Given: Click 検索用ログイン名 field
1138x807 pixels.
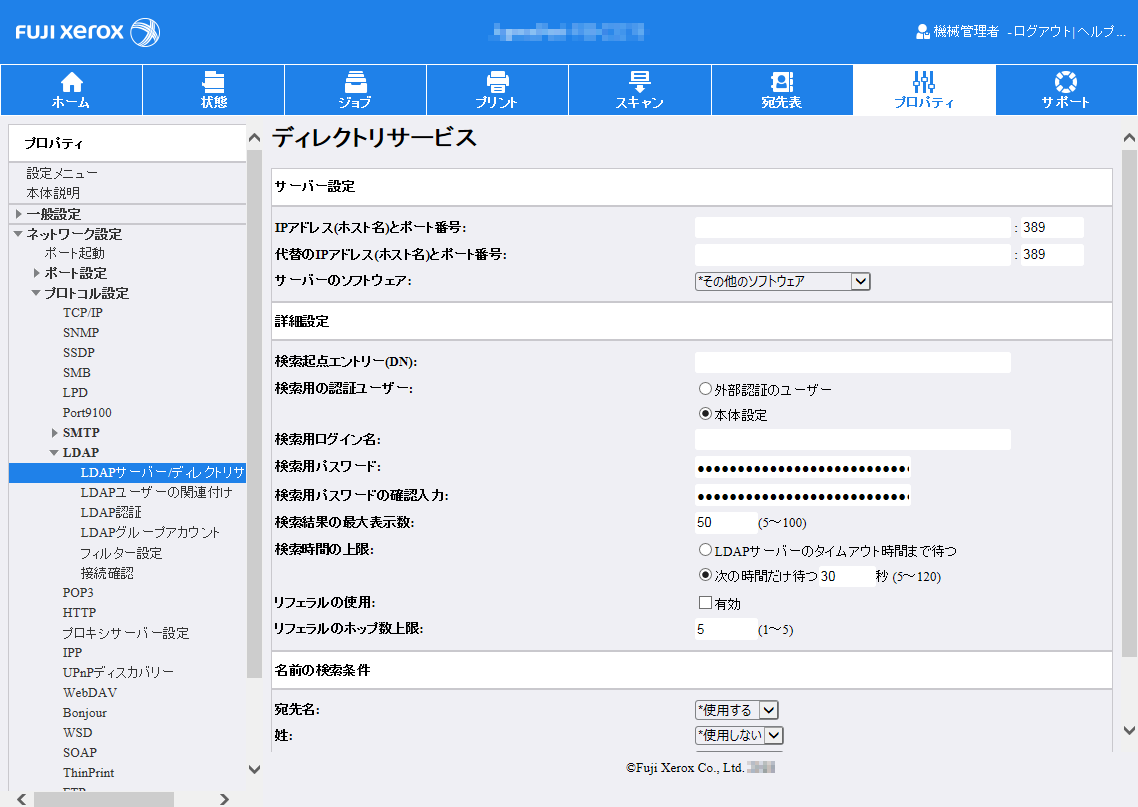Looking at the screenshot, I should click(x=853, y=439).
